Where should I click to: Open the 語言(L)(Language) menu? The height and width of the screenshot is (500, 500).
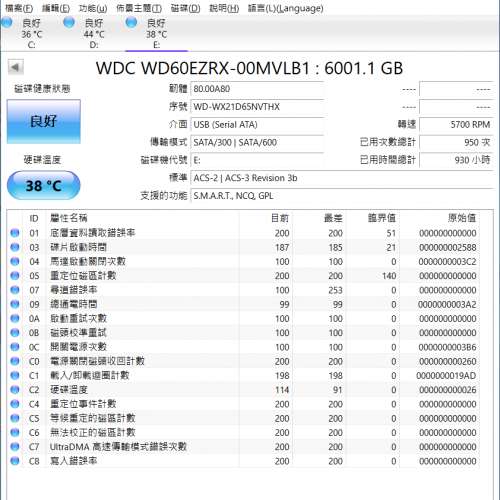coord(286,8)
